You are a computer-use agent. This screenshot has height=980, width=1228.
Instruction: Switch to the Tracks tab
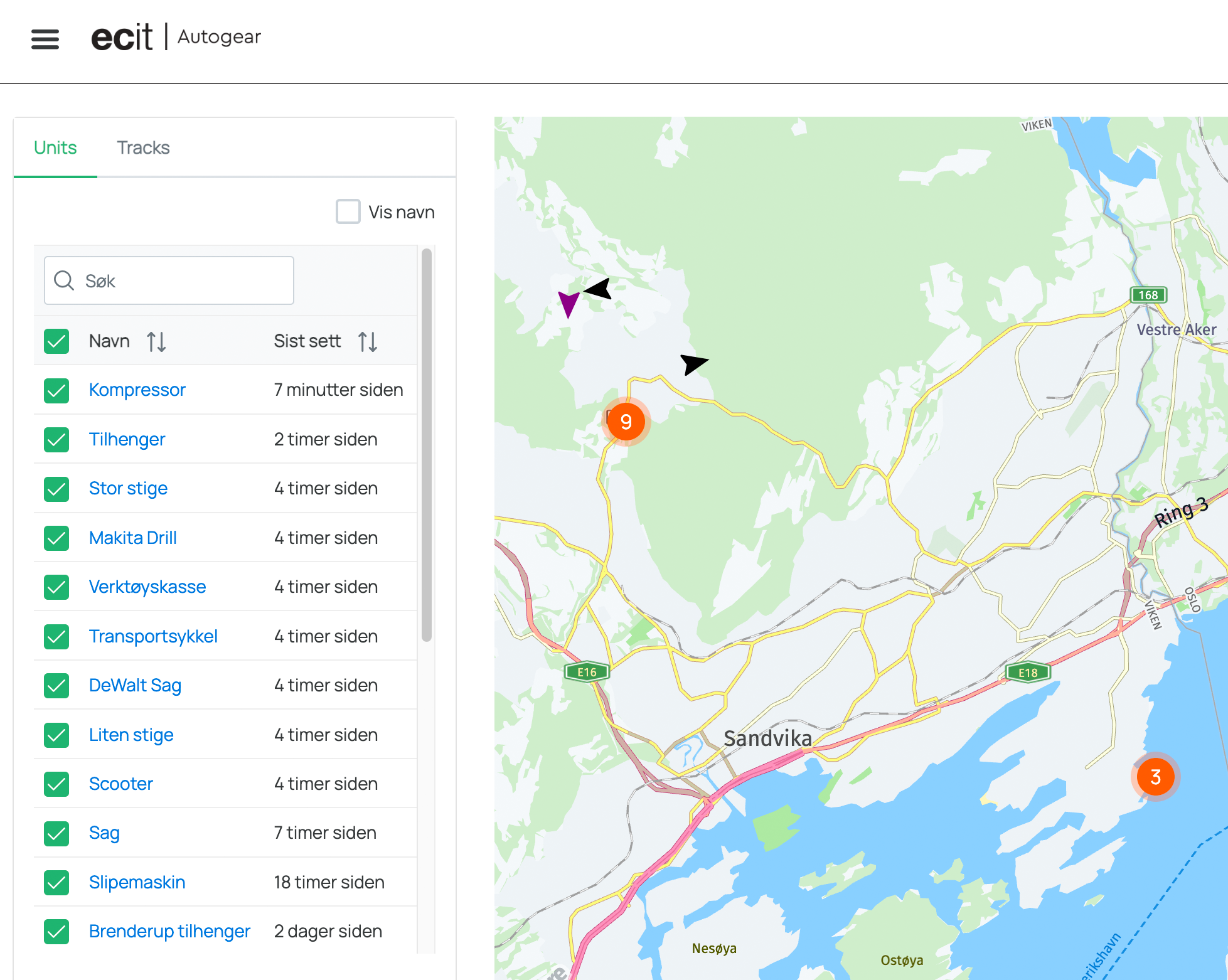point(143,147)
